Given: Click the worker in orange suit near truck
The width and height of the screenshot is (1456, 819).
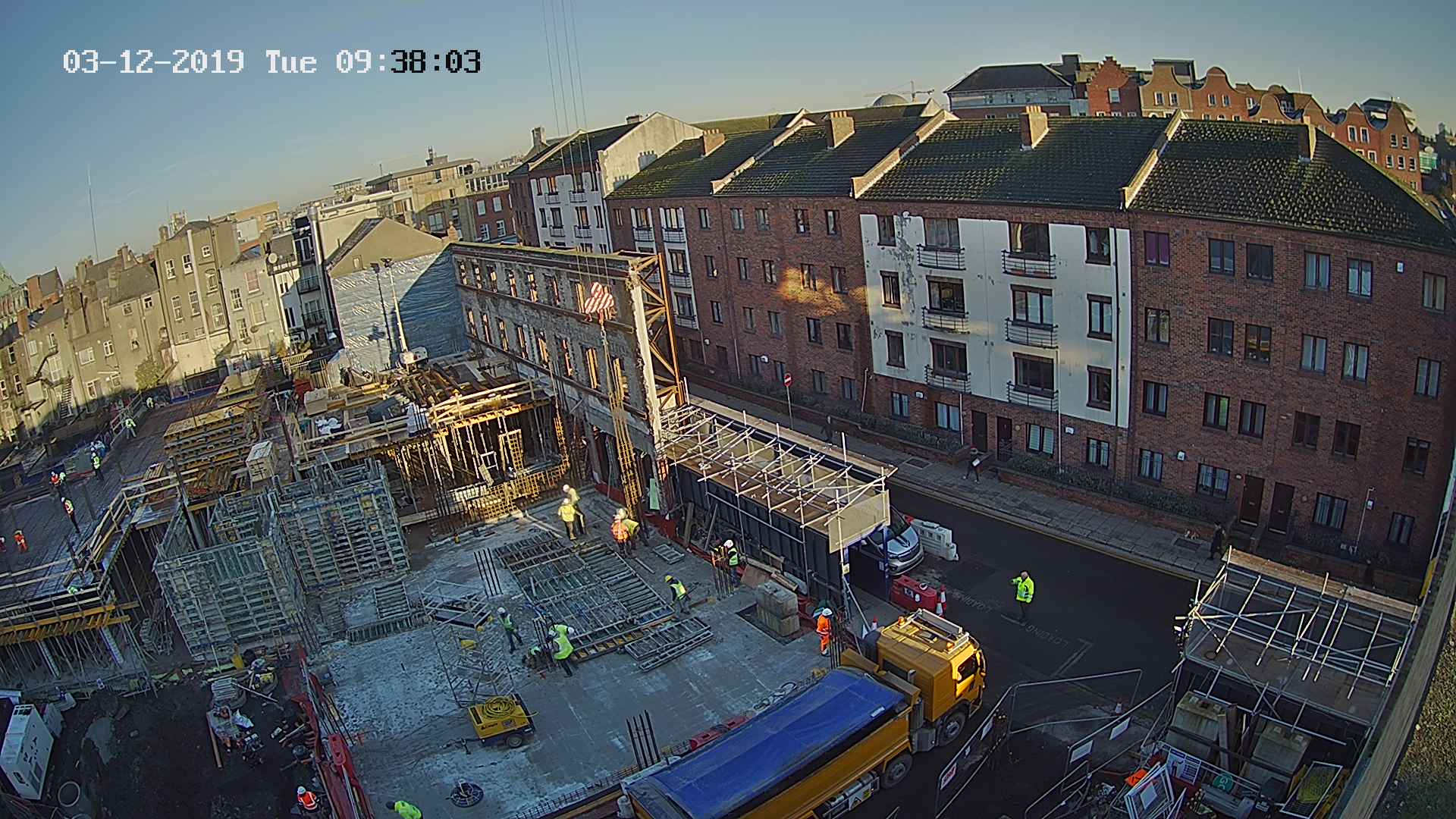Looking at the screenshot, I should [x=824, y=631].
